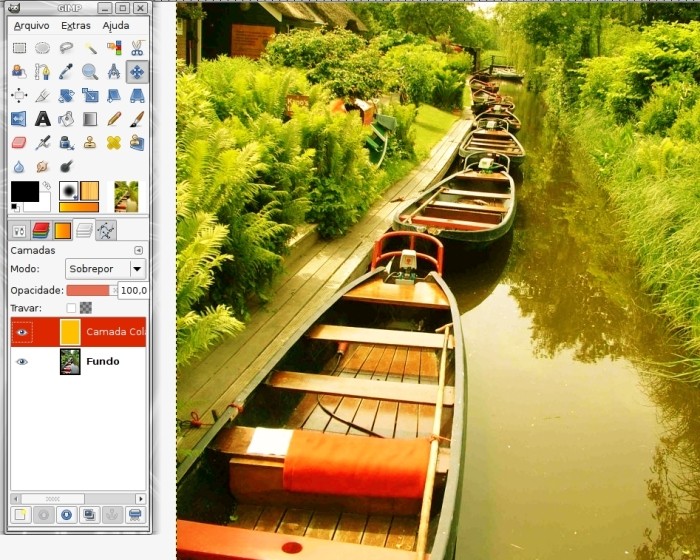
Task: Open the Arquivo menu
Action: 31,26
